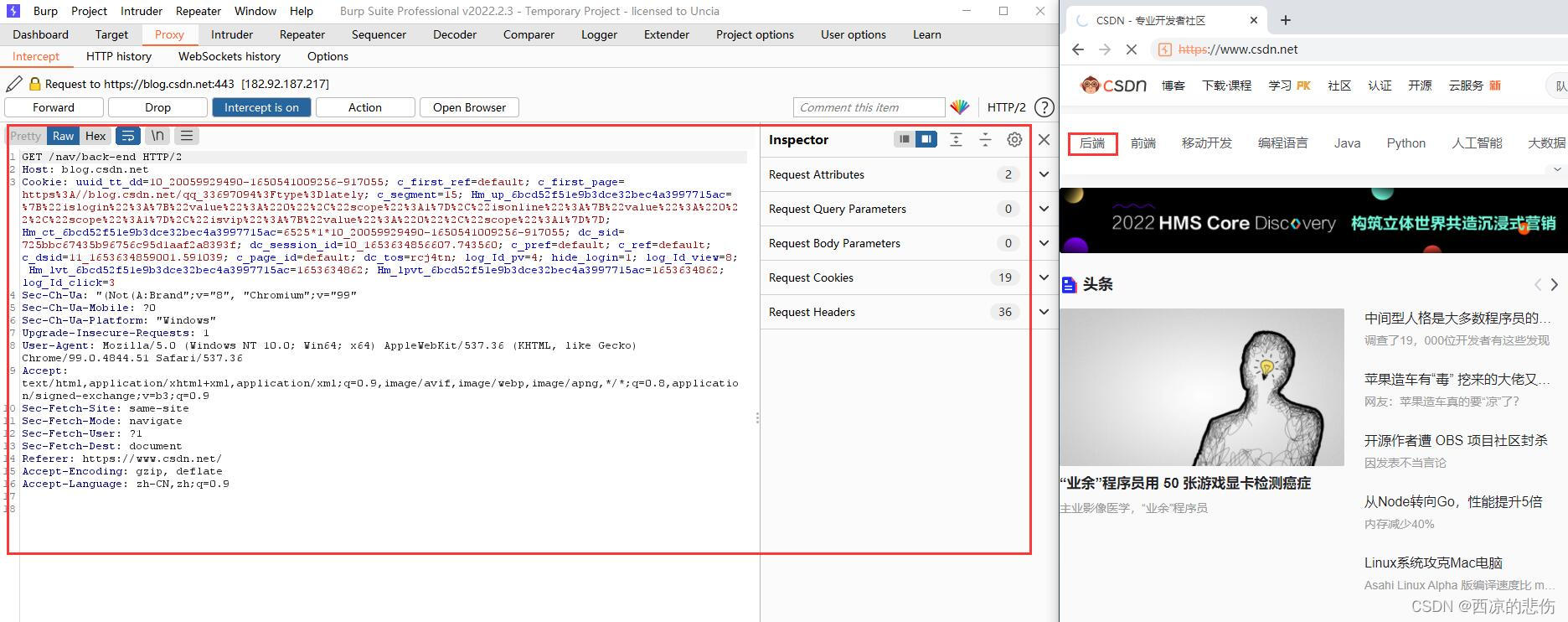Viewport: 1568px width, 622px height.
Task: Expand the CSDN category list chevron
Action: click(x=1557, y=168)
